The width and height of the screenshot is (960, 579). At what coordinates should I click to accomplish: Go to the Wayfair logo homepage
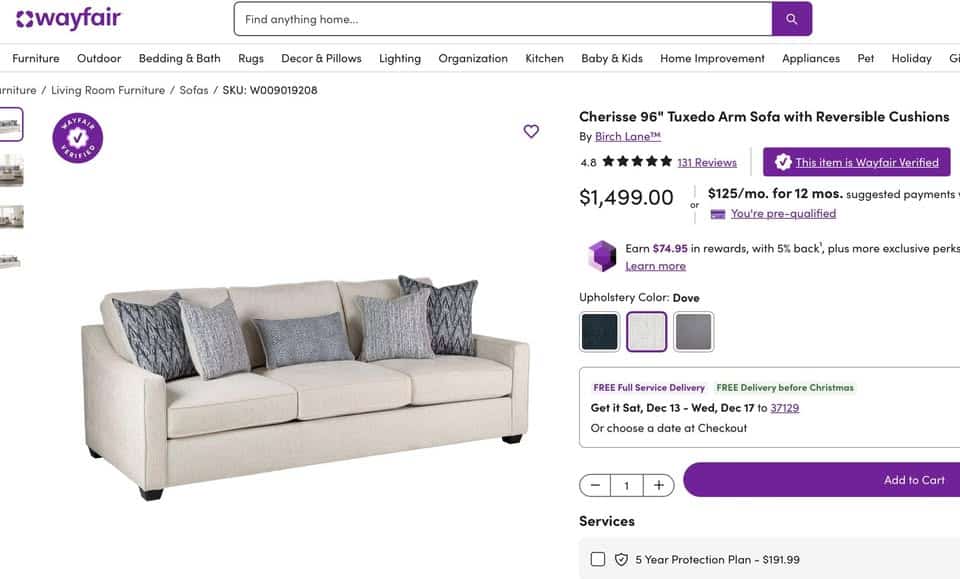pyautogui.click(x=69, y=18)
